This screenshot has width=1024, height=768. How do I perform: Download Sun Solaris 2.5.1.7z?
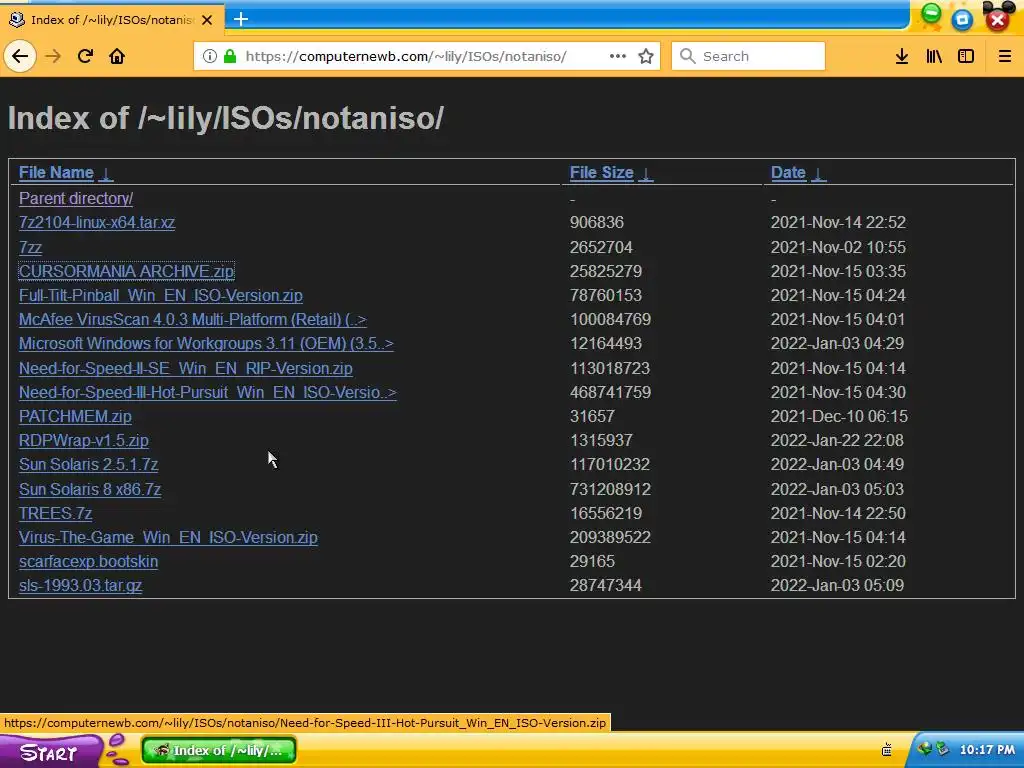88,464
